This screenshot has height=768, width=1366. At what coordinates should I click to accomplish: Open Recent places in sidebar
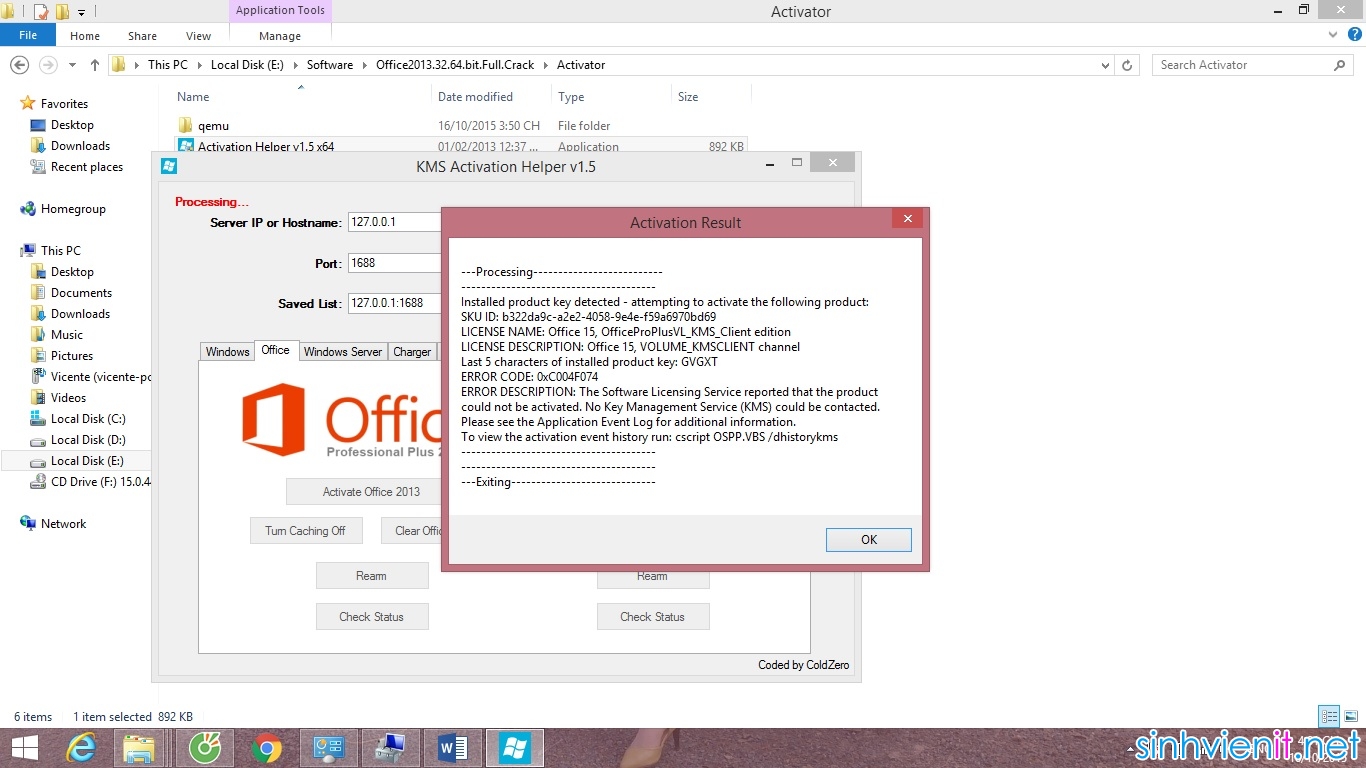[87, 167]
